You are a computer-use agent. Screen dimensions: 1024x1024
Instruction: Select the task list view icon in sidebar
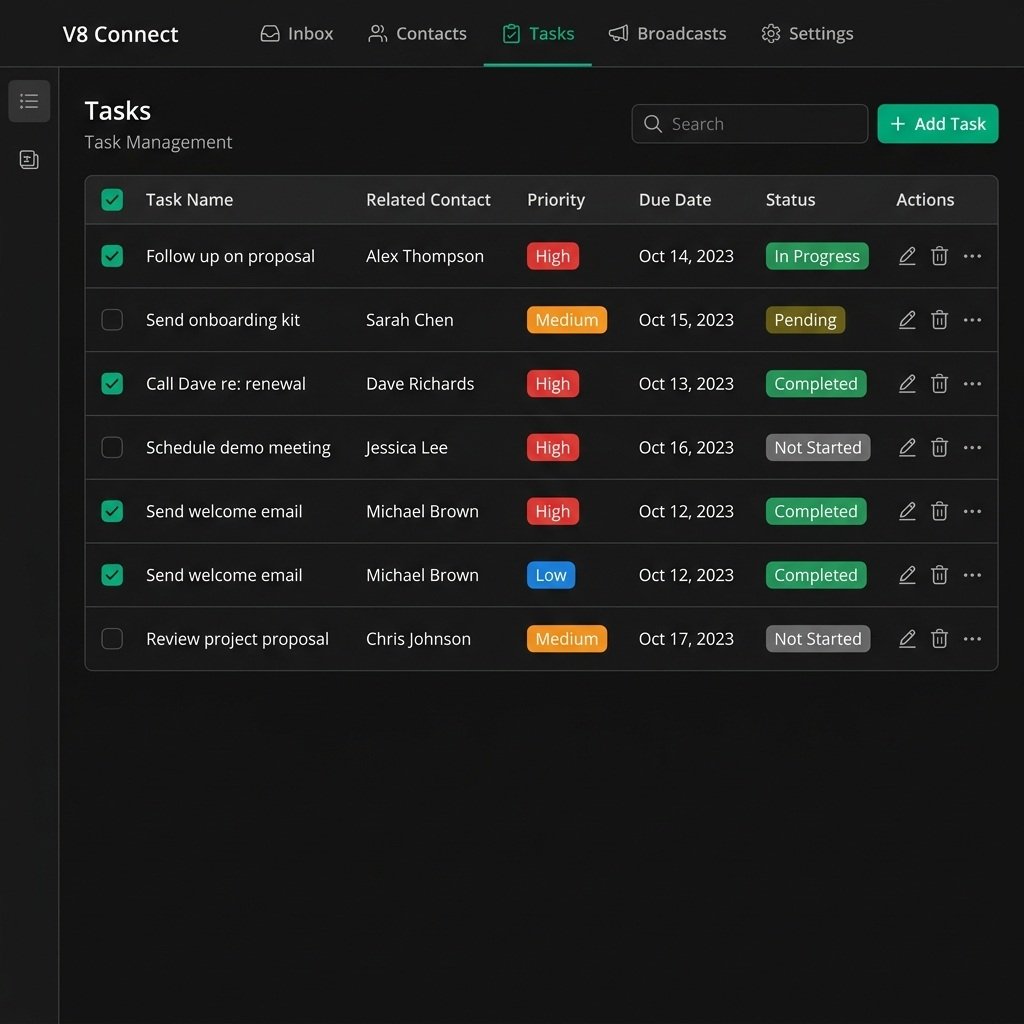click(x=29, y=101)
